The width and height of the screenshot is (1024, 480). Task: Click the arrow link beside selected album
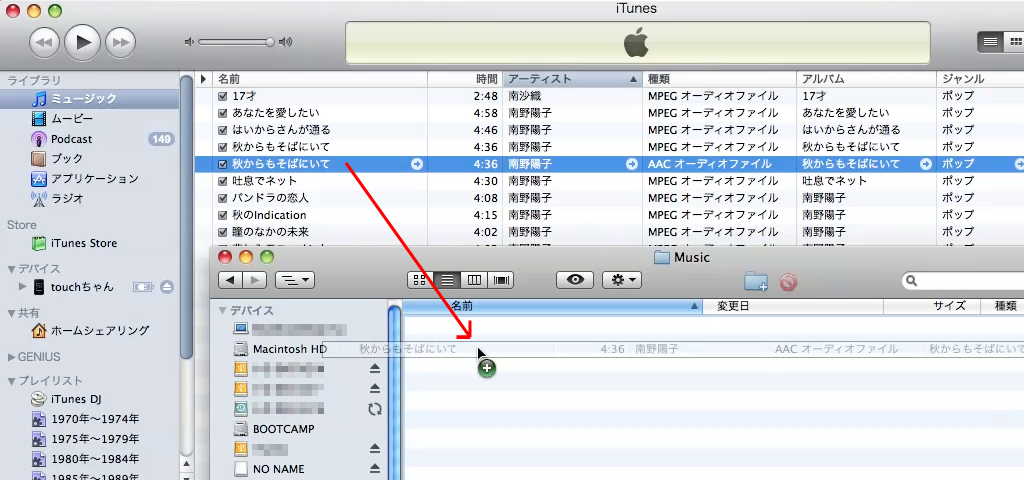[925, 164]
